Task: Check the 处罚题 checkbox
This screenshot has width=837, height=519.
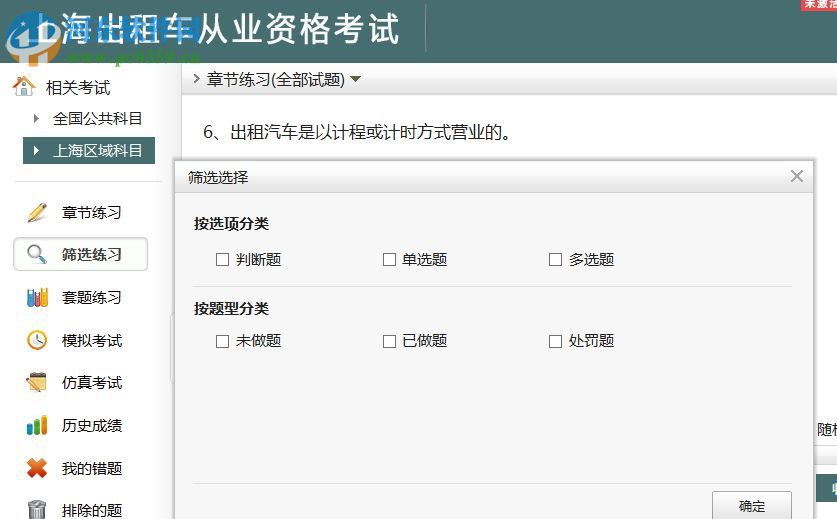Action: tap(555, 341)
